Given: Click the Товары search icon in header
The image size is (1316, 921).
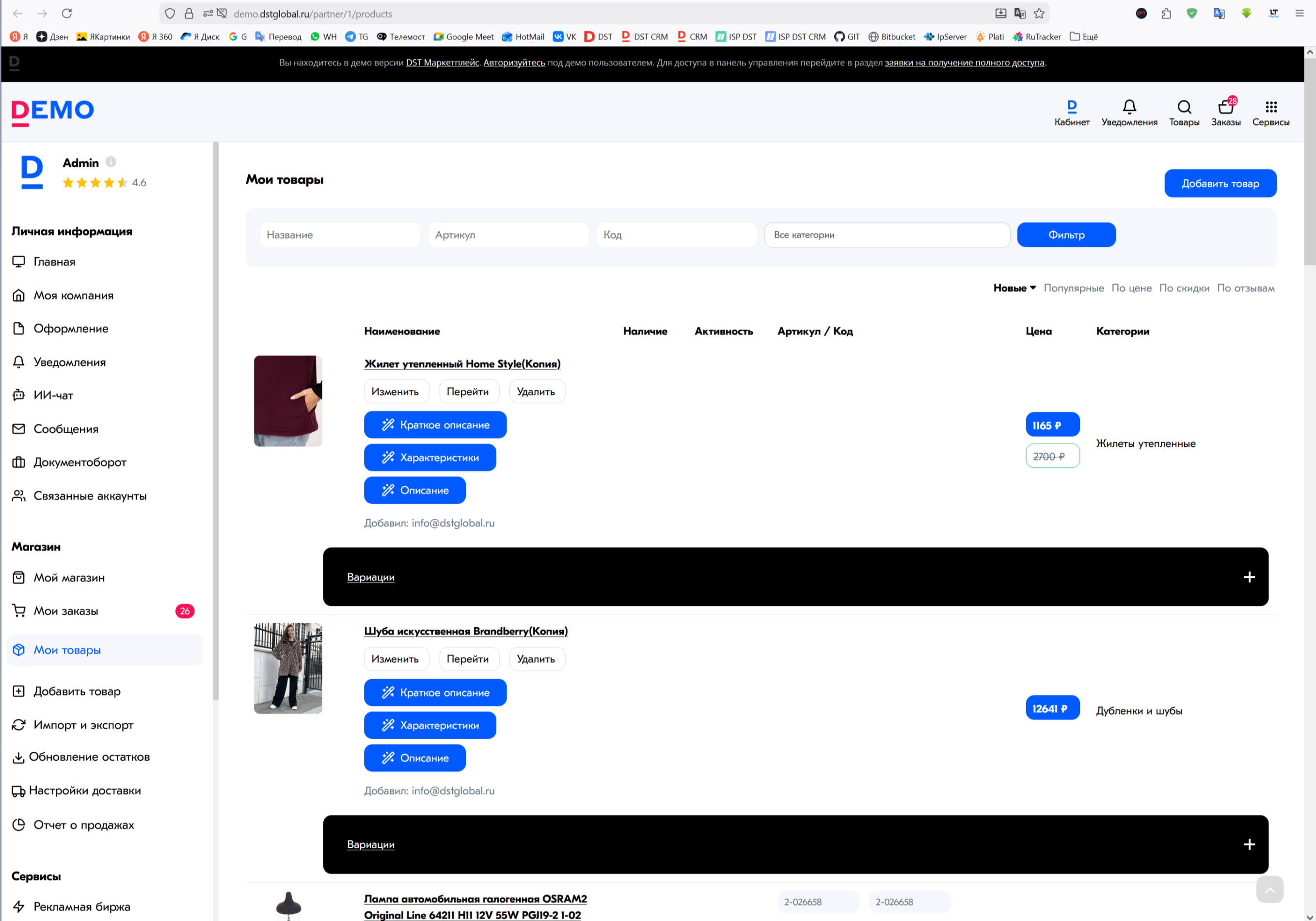Looking at the screenshot, I should pyautogui.click(x=1184, y=107).
